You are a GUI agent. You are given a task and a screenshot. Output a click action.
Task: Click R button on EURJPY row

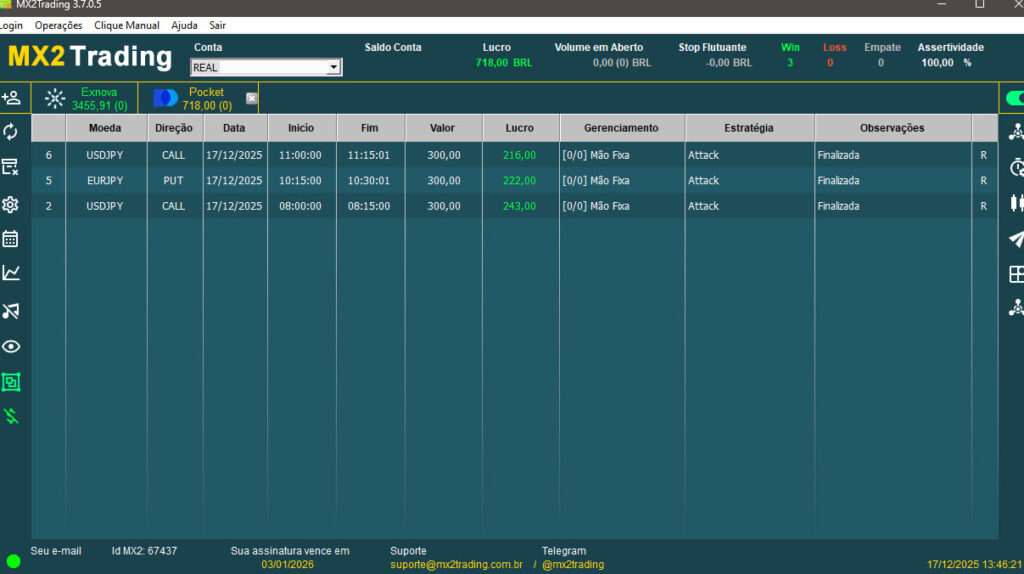click(x=984, y=181)
